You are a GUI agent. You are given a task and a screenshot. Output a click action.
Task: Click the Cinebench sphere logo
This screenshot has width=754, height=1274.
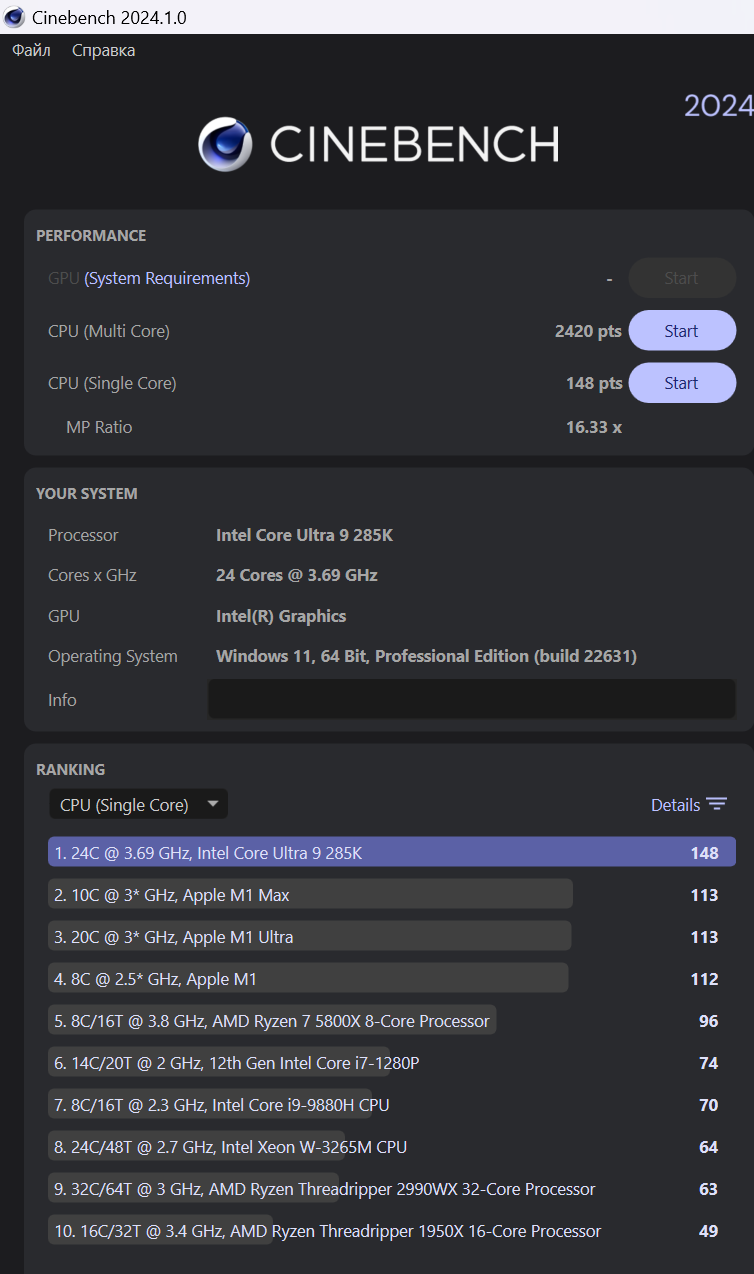pyautogui.click(x=225, y=145)
